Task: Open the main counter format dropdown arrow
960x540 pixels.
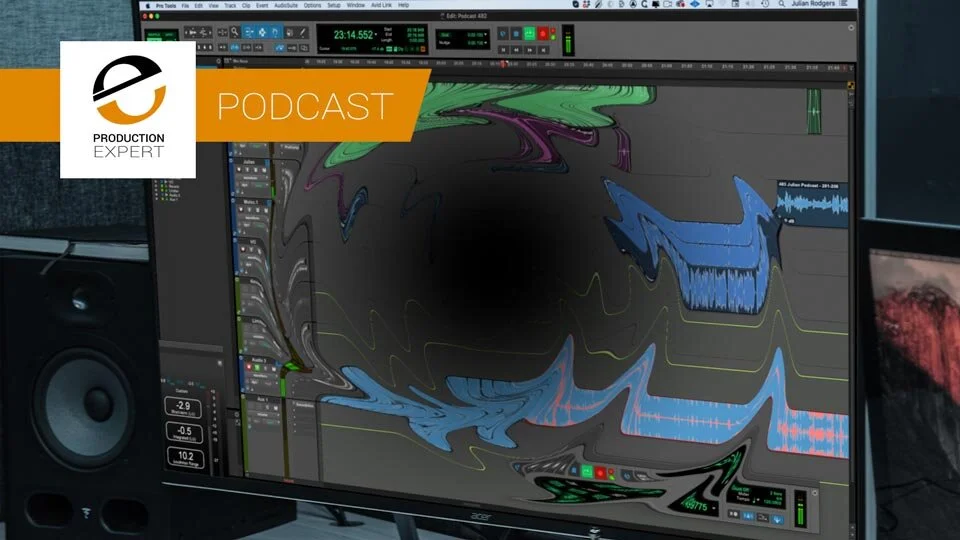Action: pos(376,35)
